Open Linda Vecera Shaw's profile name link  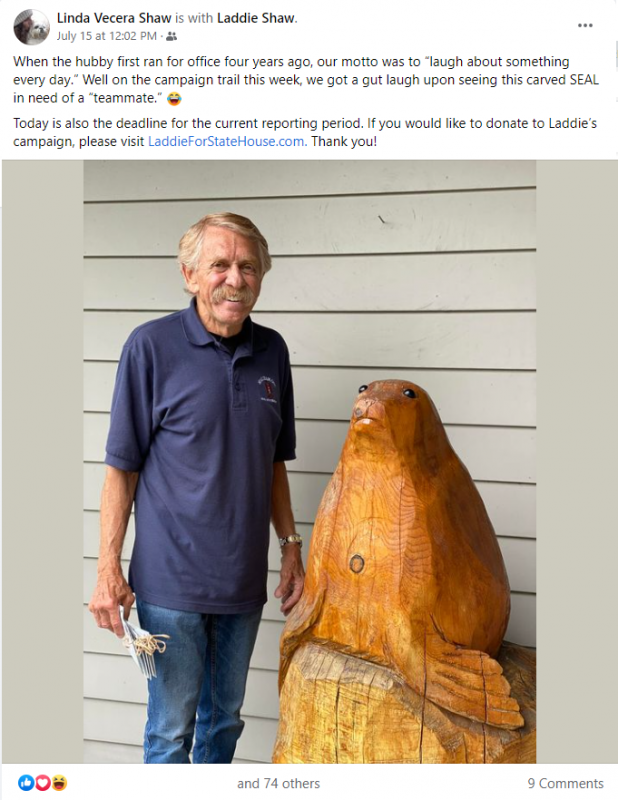point(114,18)
